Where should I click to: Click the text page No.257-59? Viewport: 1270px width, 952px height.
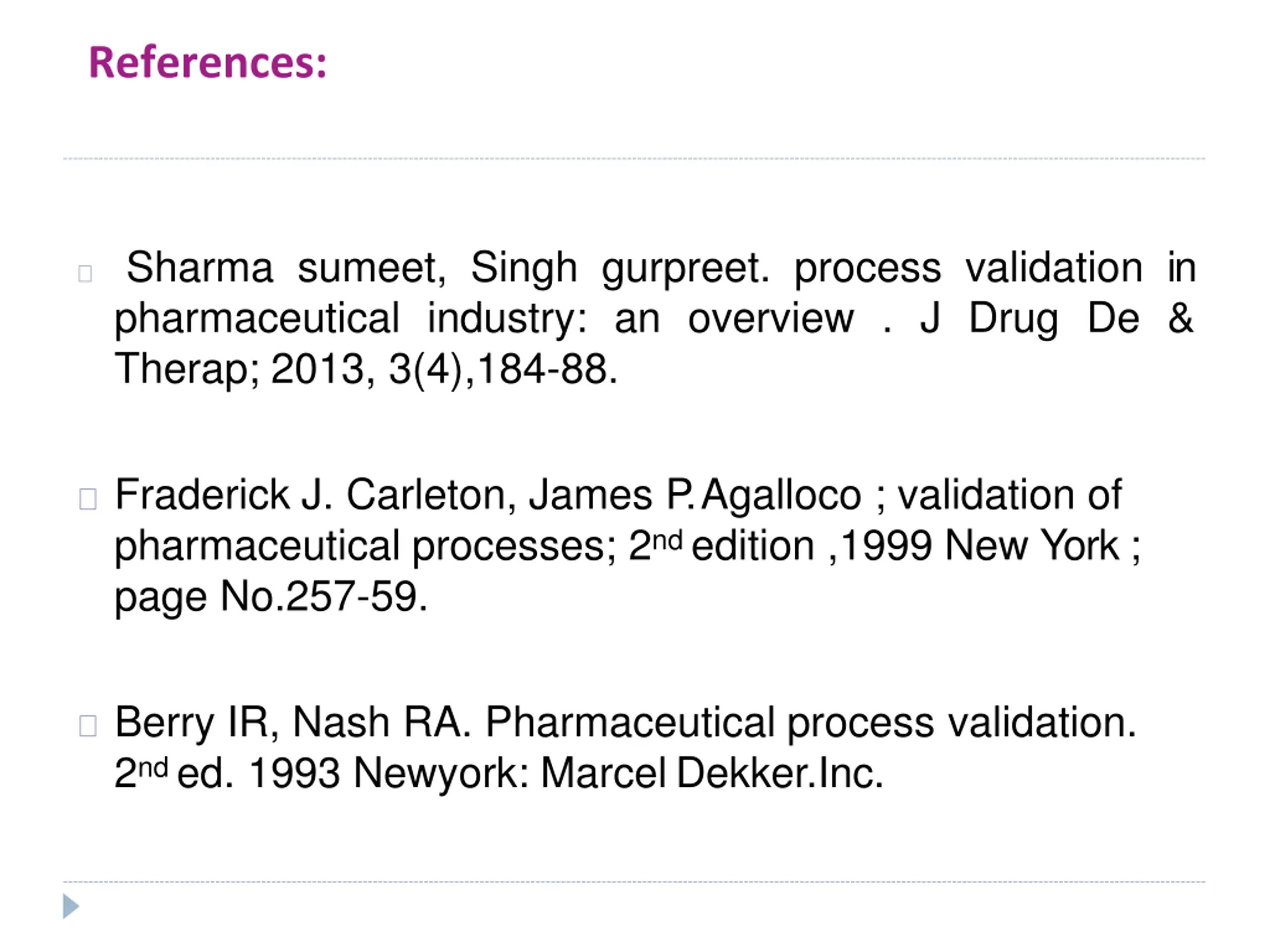pos(271,598)
